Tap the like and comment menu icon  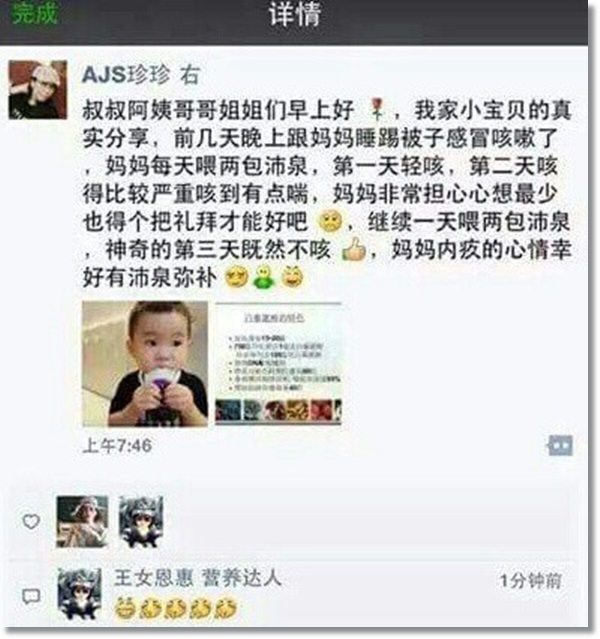coord(561,445)
